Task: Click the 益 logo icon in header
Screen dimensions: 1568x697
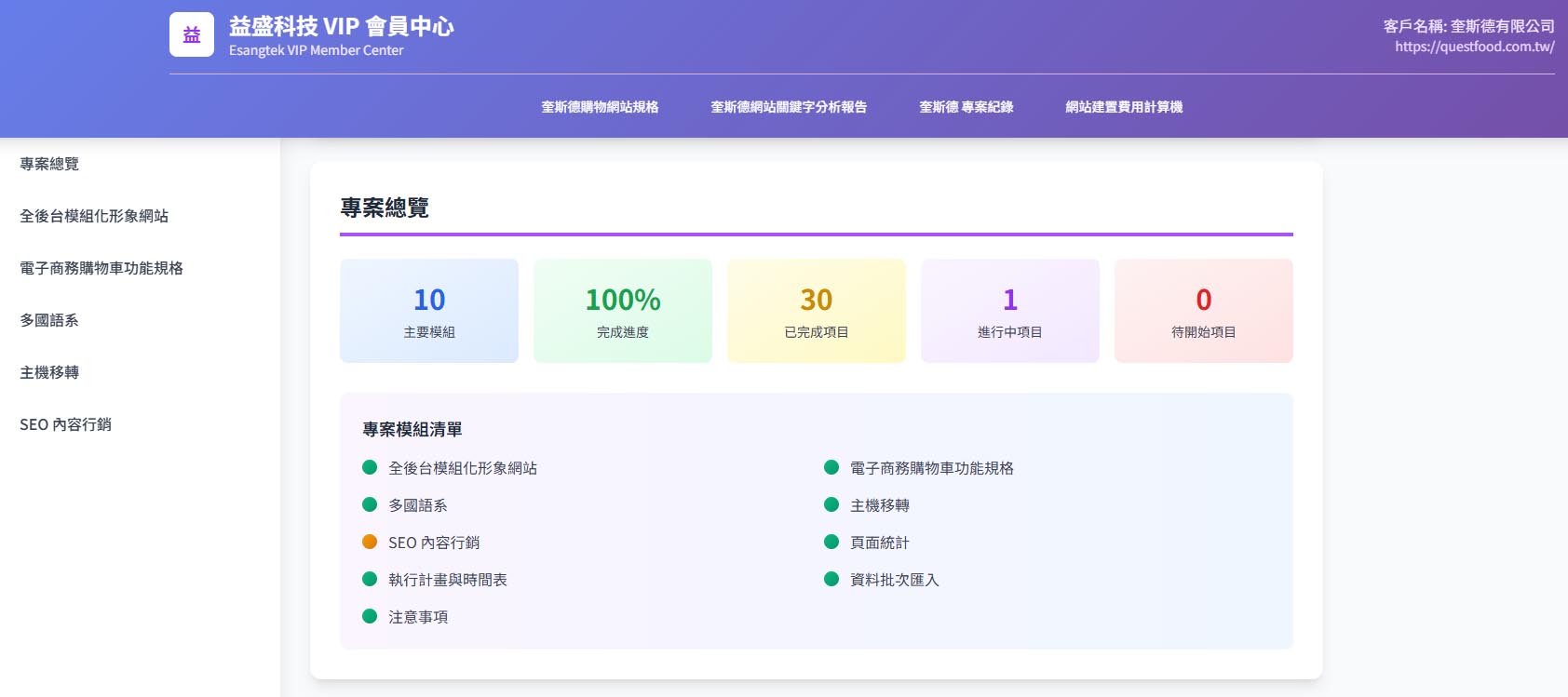Action: coord(192,34)
